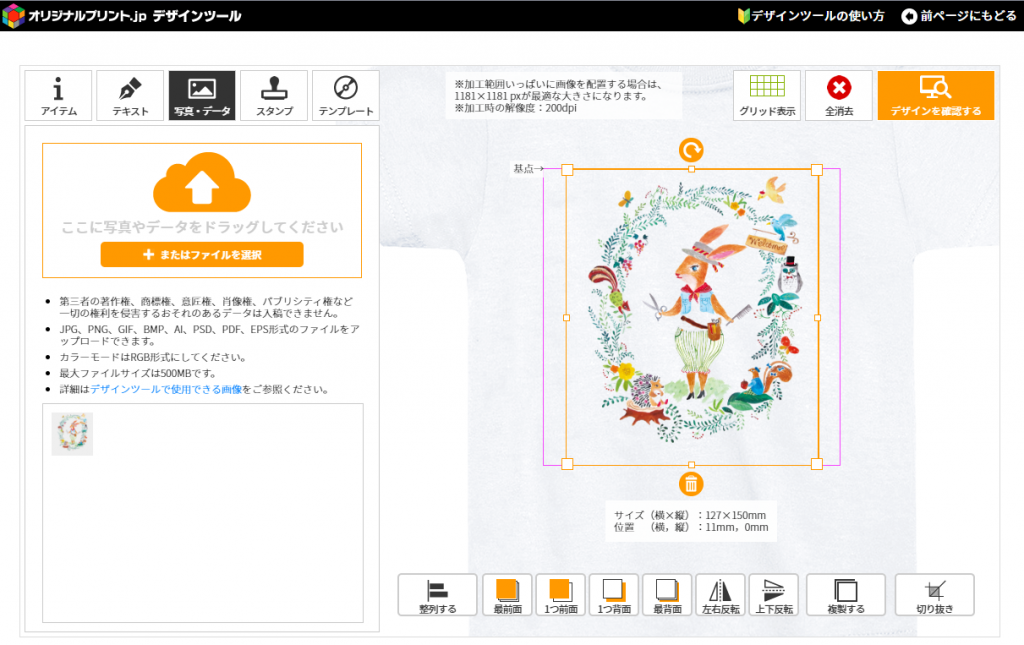Toggle グリッド表示 grid display
This screenshot has height=645, width=1024.
tap(767, 95)
